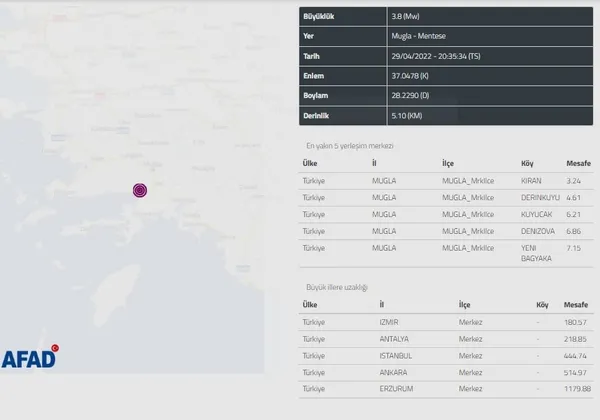The height and width of the screenshot is (420, 600).
Task: Click the KIRAN village cell
Action: [x=531, y=181]
